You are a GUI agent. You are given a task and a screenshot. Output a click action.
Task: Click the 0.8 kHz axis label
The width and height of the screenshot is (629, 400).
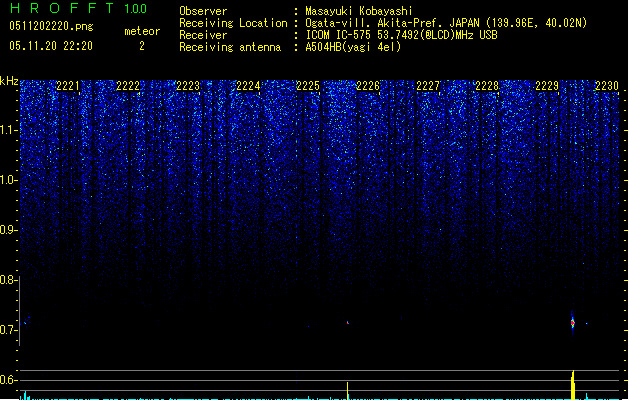click(x=8, y=280)
